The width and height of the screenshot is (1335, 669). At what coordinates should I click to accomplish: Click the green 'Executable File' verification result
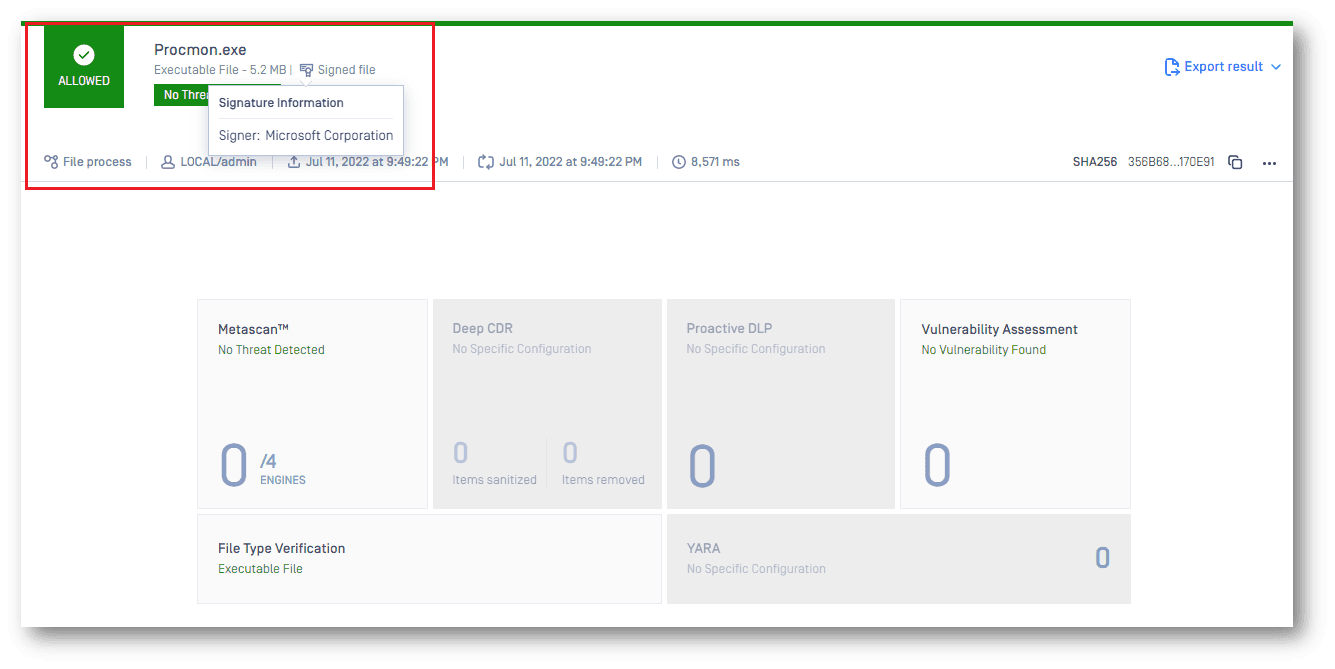[260, 569]
